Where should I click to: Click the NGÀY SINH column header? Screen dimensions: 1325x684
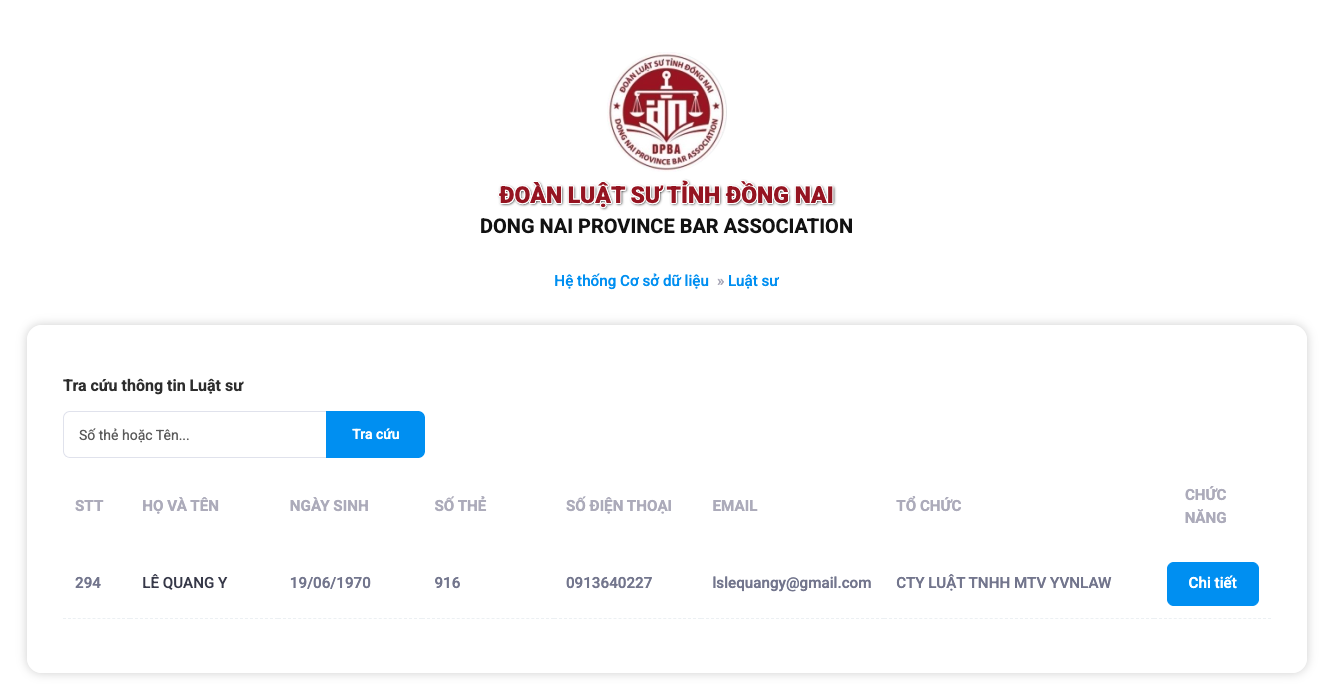328,505
